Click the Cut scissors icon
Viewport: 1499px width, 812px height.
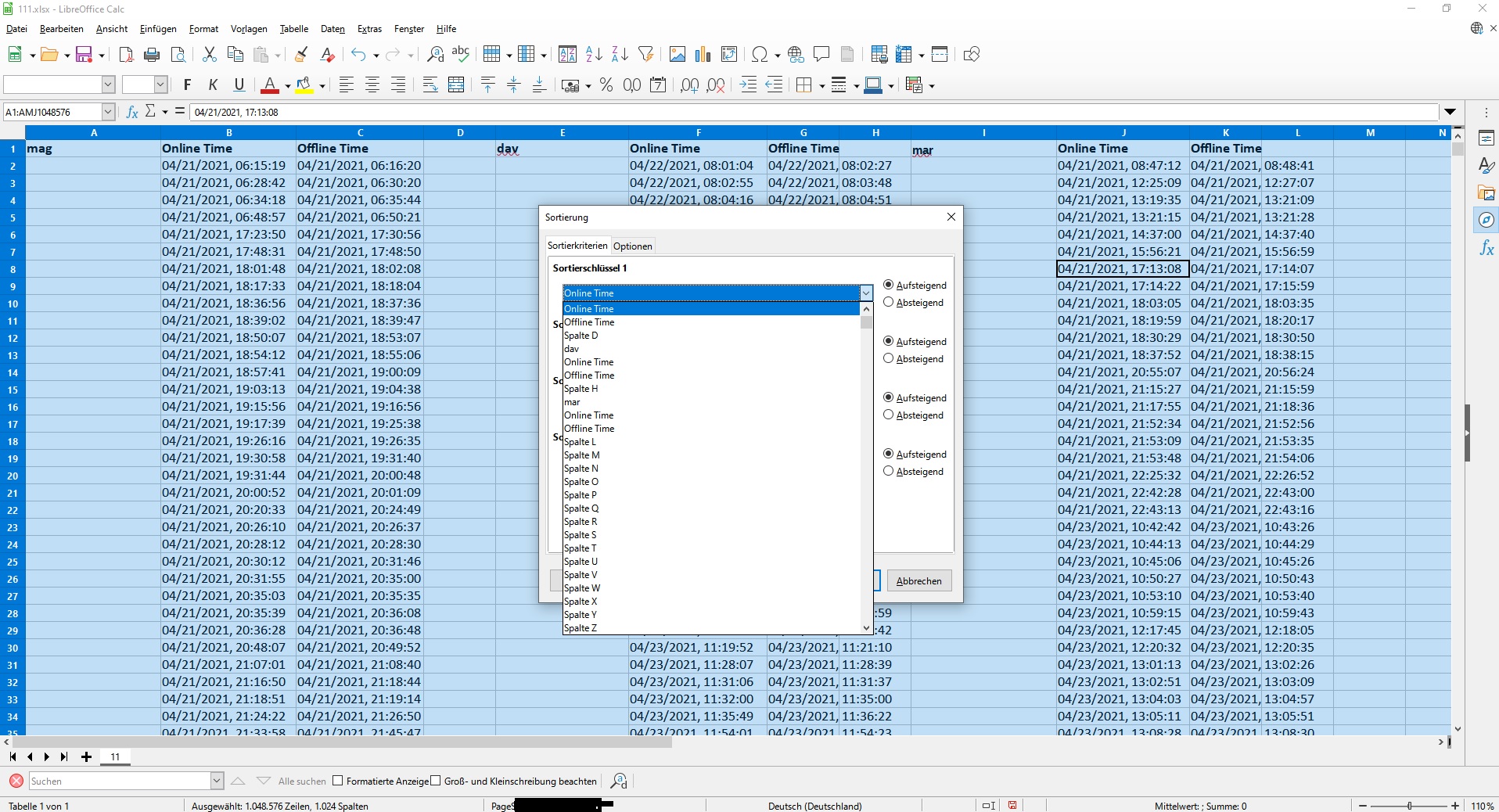click(x=209, y=55)
